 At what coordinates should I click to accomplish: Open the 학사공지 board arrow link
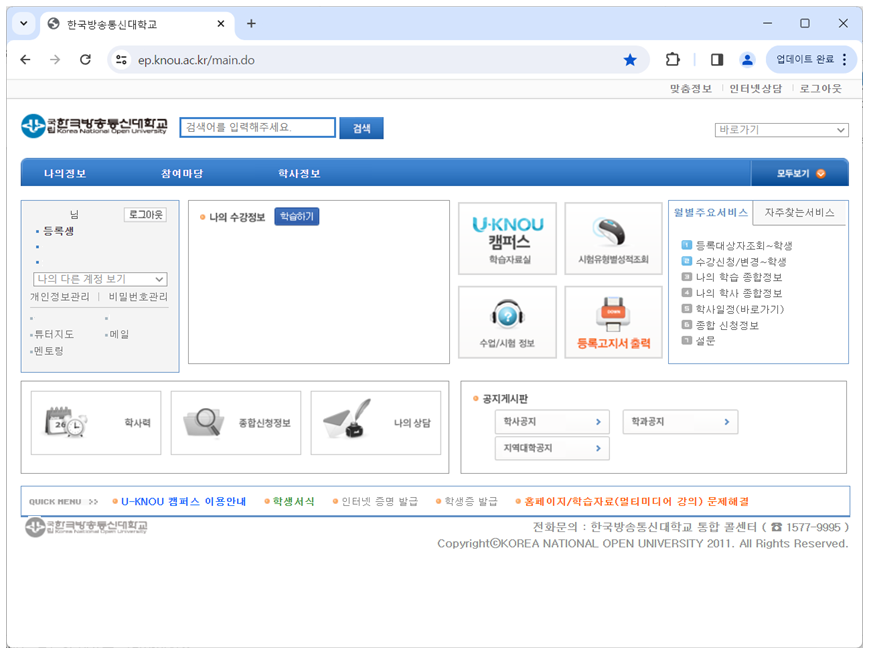[552, 422]
